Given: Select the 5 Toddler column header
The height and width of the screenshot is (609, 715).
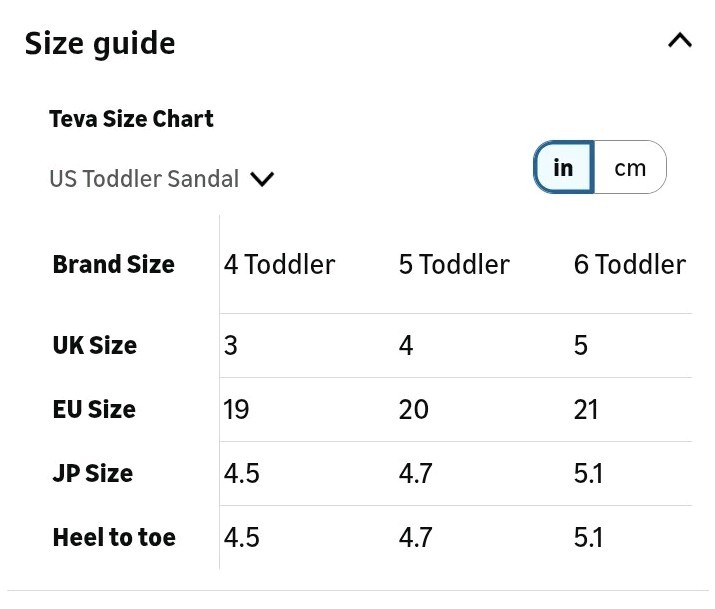Looking at the screenshot, I should coord(454,264).
